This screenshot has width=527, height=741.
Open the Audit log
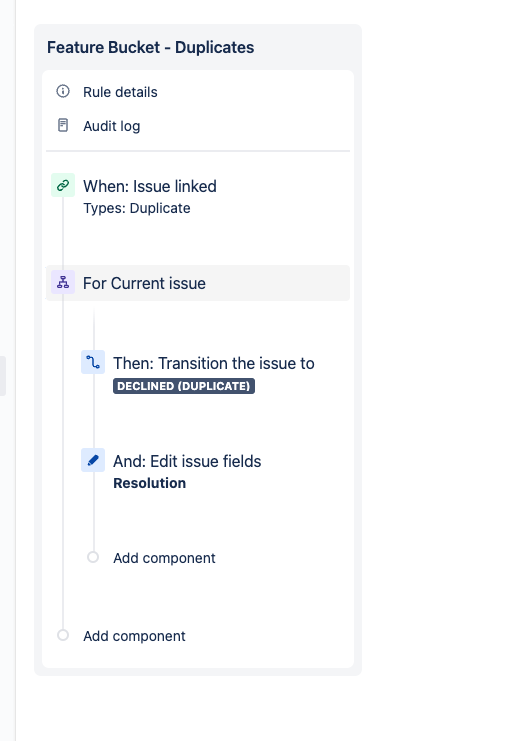[112, 126]
